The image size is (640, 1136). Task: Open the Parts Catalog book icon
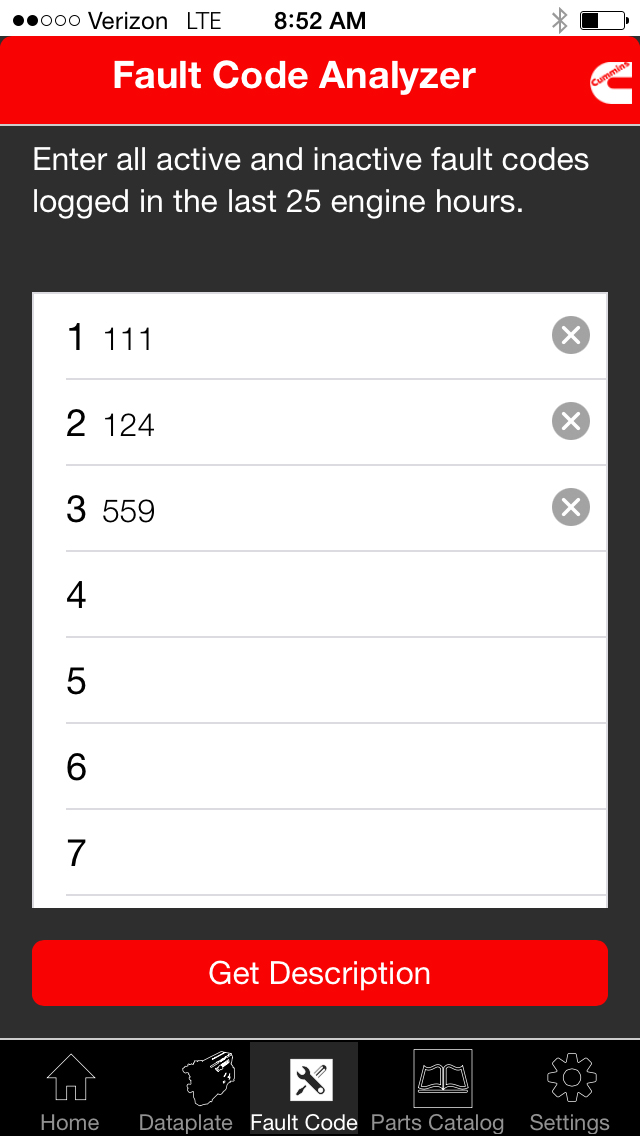[x=438, y=1080]
